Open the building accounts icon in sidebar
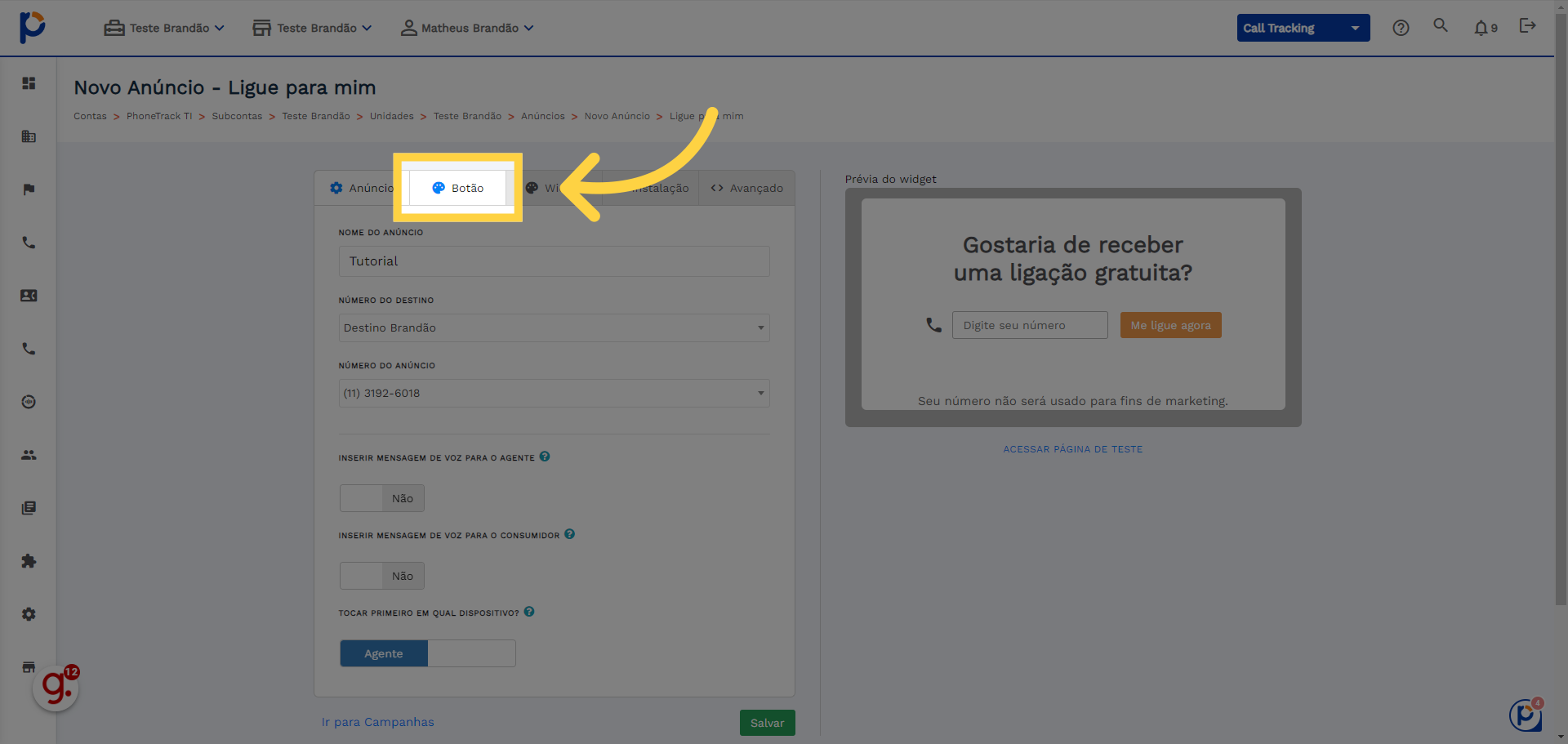This screenshot has width=1568, height=744. click(29, 136)
